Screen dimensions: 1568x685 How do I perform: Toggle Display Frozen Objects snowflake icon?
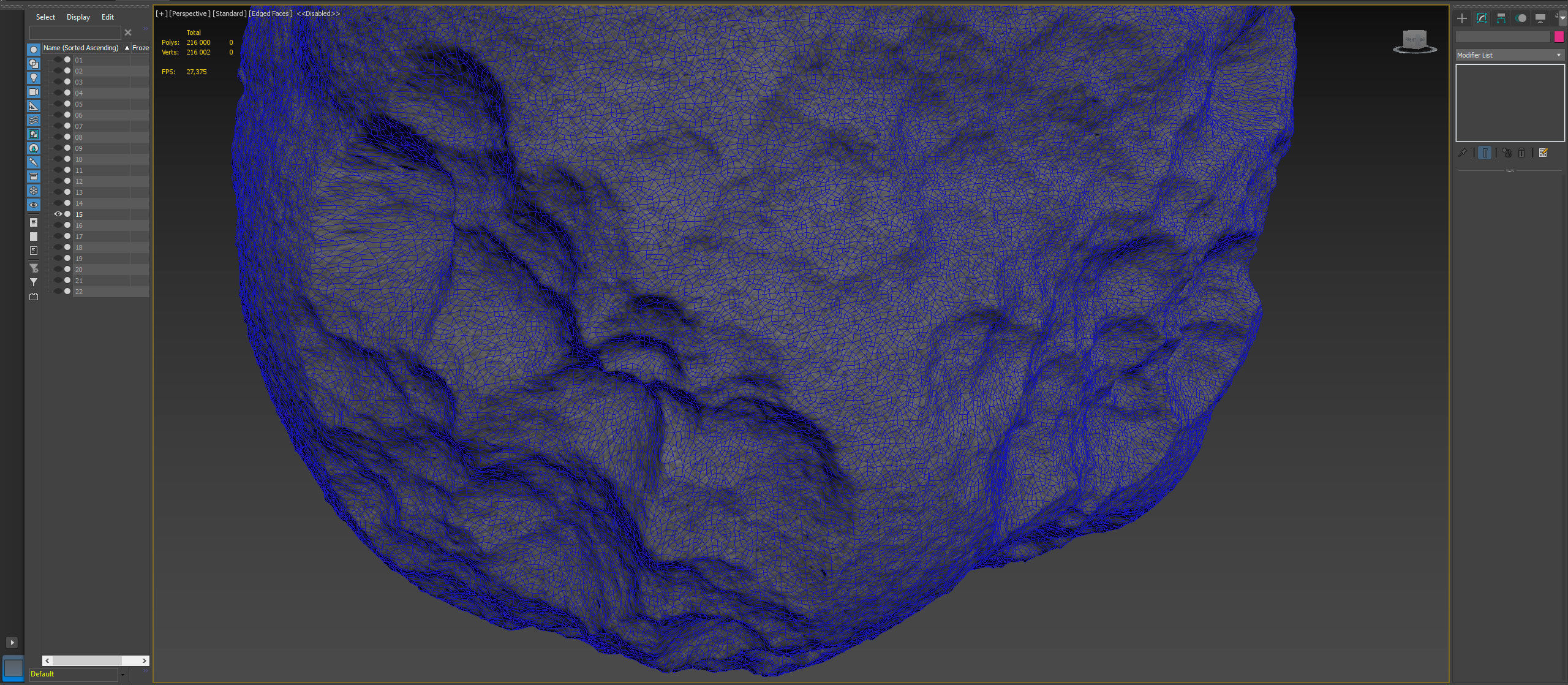(34, 191)
